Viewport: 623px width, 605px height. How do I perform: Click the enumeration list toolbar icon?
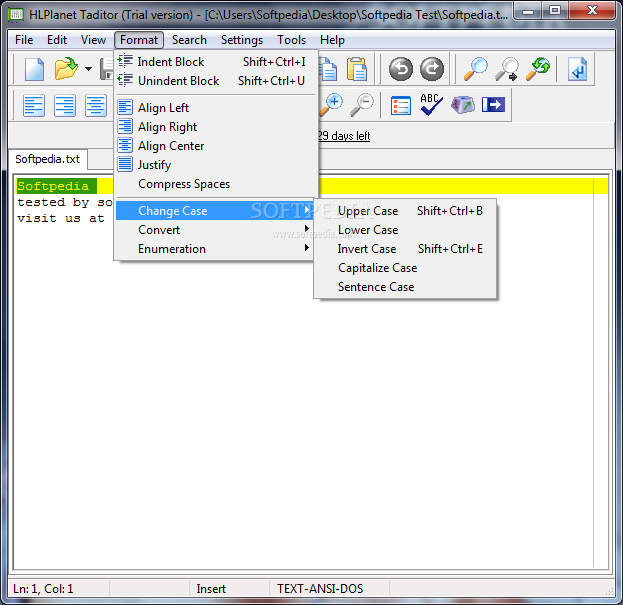pyautogui.click(x=400, y=106)
